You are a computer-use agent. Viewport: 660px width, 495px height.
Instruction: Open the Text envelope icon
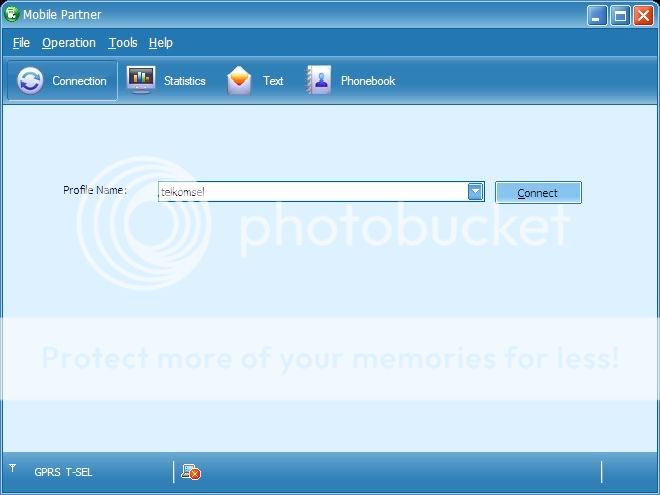tap(239, 80)
